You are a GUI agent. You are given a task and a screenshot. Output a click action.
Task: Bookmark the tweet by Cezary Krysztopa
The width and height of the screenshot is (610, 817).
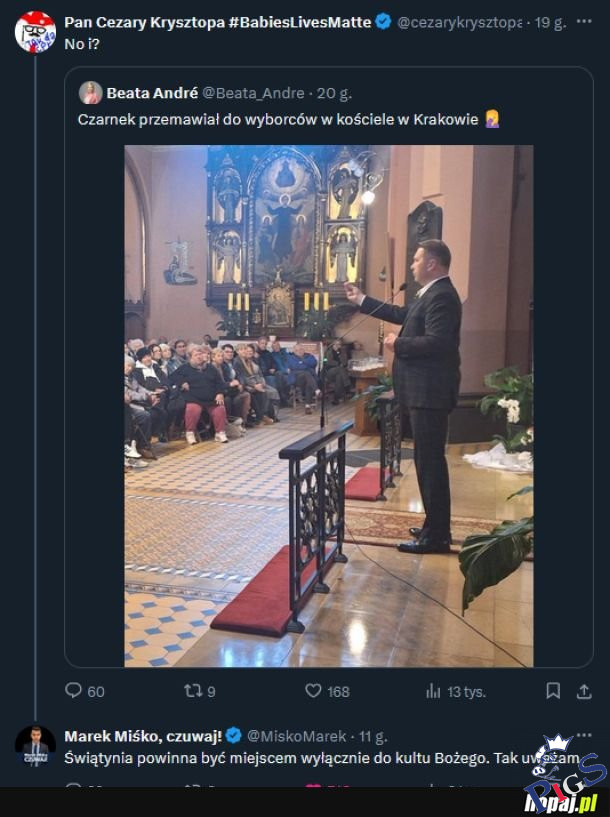tap(553, 690)
